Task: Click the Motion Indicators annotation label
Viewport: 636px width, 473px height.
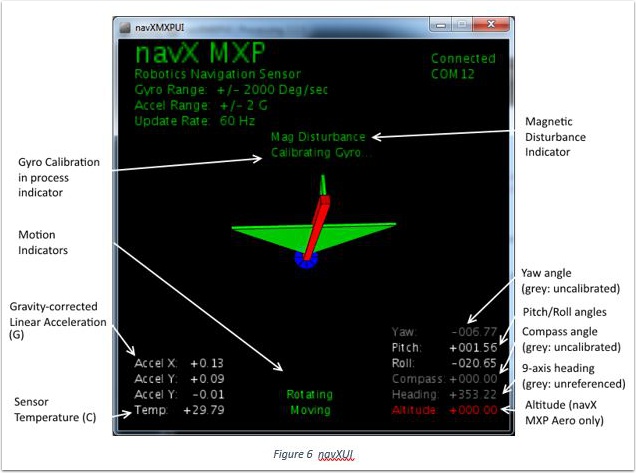Action: pos(43,242)
